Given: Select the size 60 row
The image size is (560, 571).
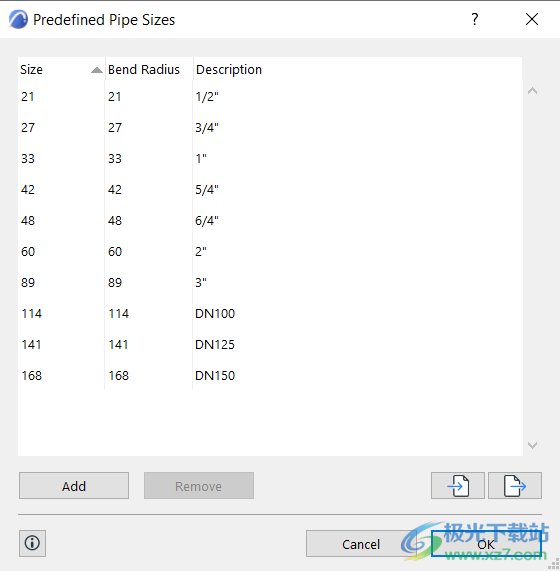Looking at the screenshot, I should [270, 252].
